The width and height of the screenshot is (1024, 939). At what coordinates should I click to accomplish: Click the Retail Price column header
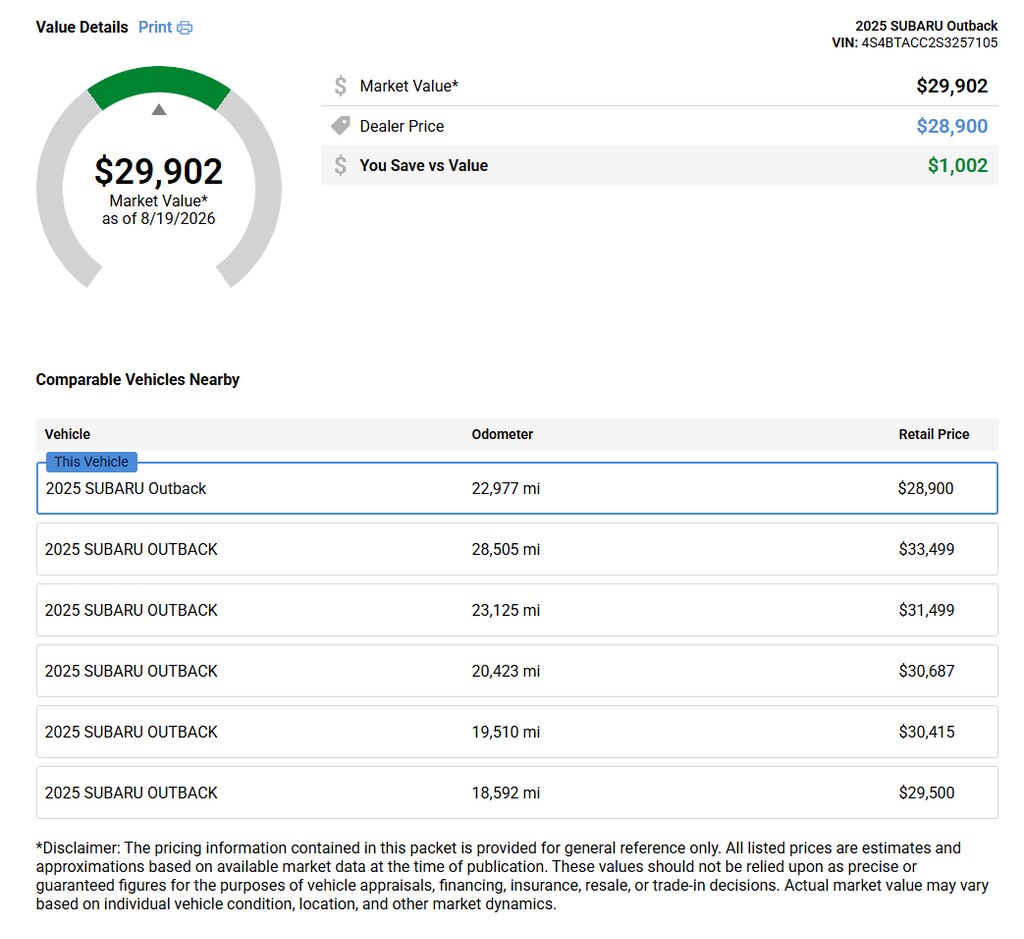(934, 434)
